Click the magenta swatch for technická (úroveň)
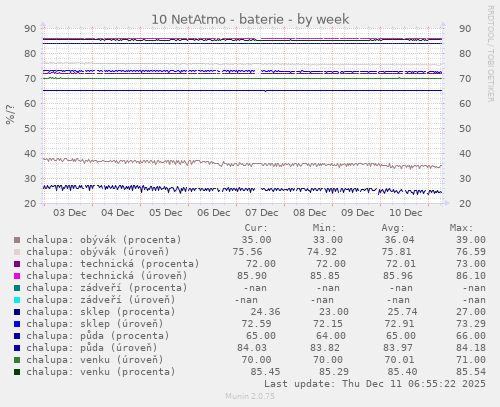This screenshot has height=407, width=500. pos(17,276)
